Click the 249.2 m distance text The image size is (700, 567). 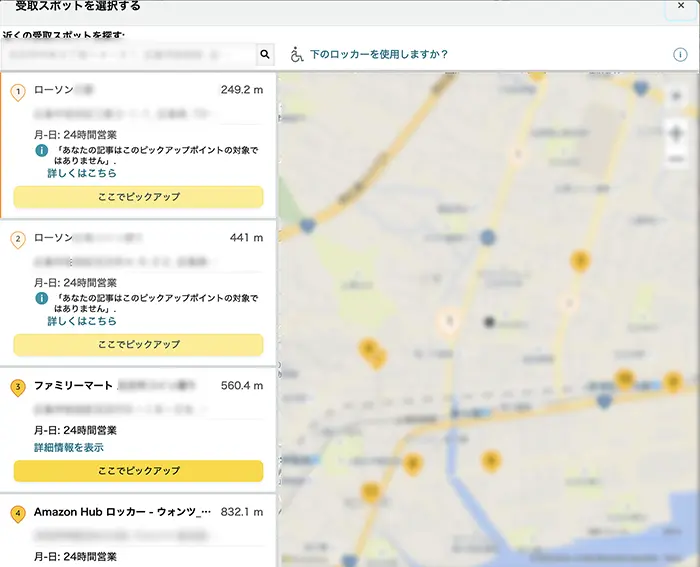point(242,90)
